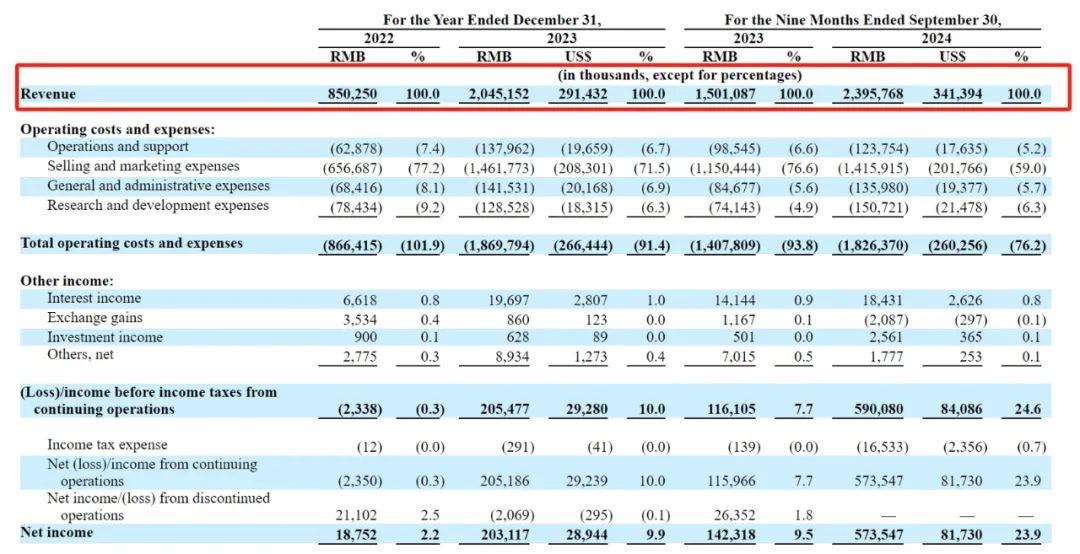Click the 2022 revenue value 850,250

pos(351,94)
